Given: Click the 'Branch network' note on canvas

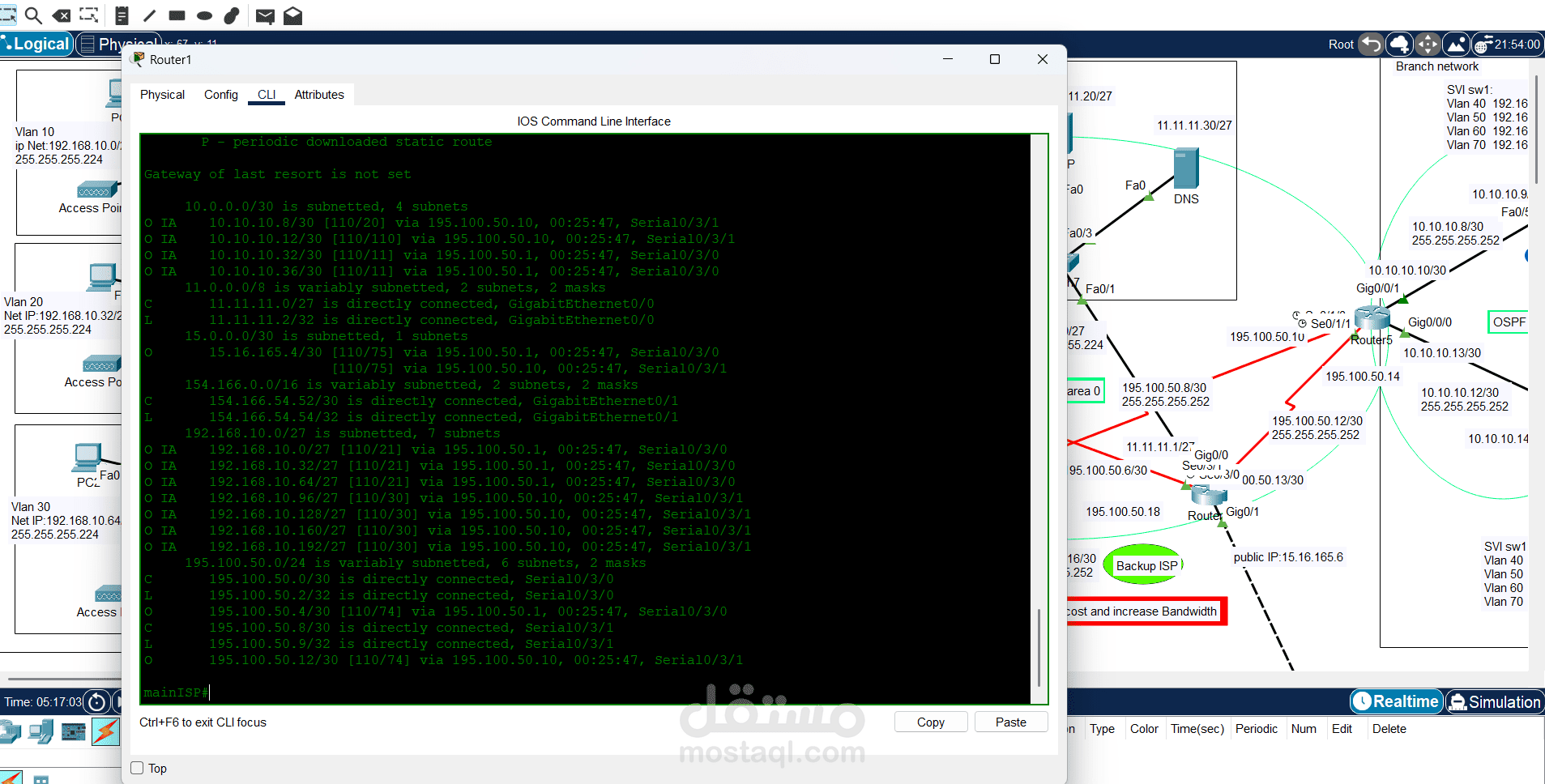Looking at the screenshot, I should (x=1436, y=66).
